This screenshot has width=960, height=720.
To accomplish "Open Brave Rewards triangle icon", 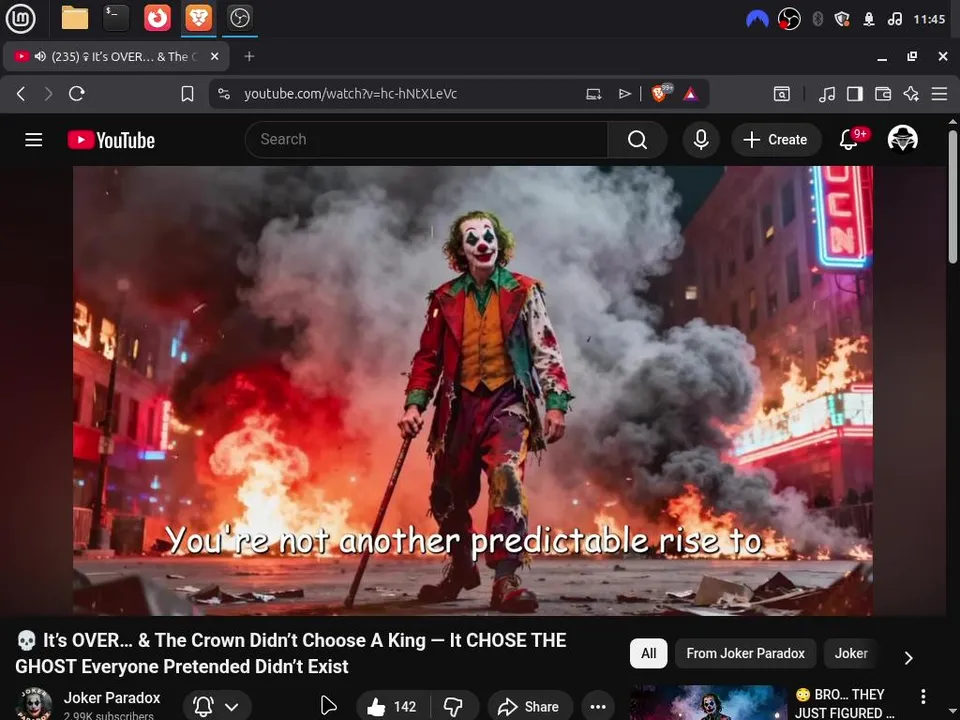I will pos(691,94).
